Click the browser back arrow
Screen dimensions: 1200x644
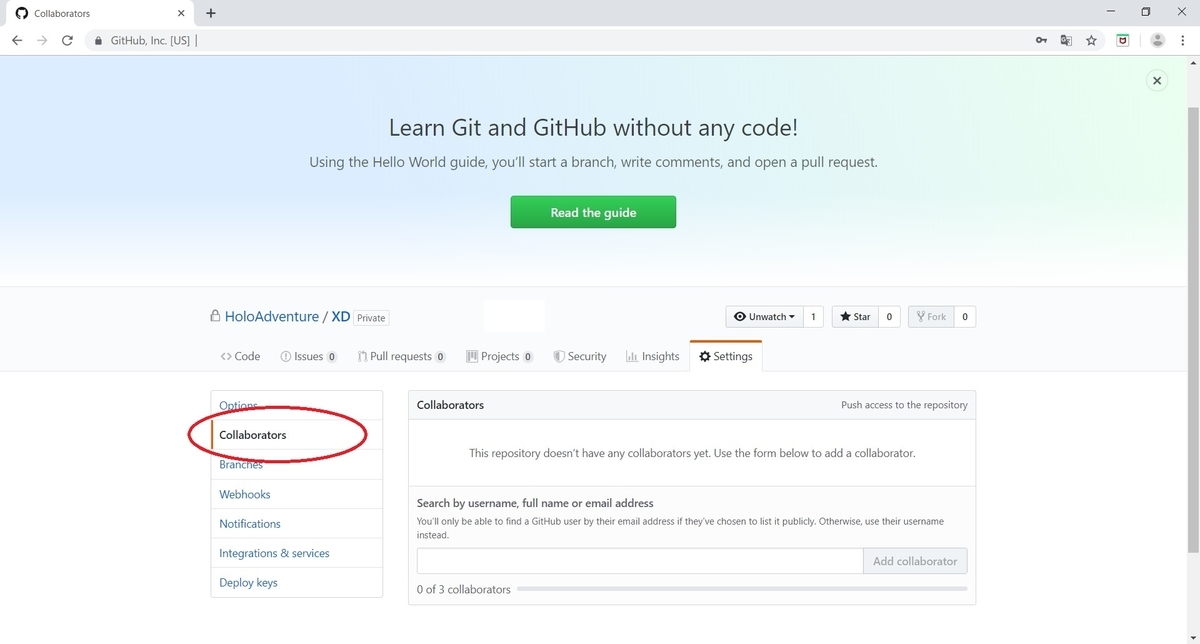click(17, 41)
